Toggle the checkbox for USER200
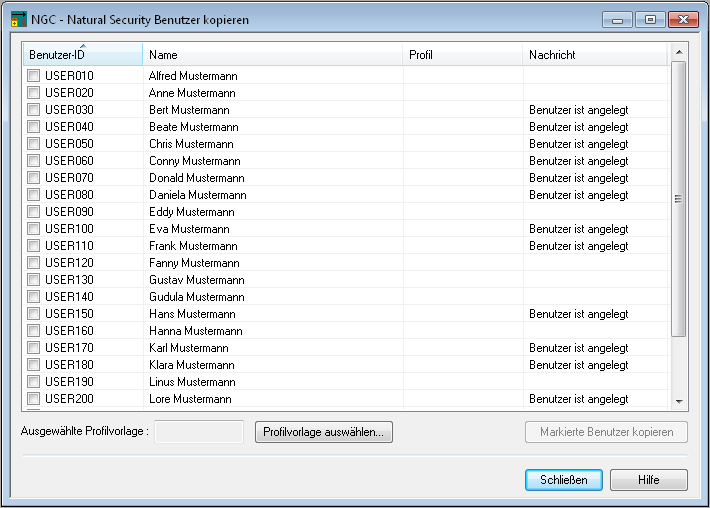This screenshot has width=710, height=508. 34,399
